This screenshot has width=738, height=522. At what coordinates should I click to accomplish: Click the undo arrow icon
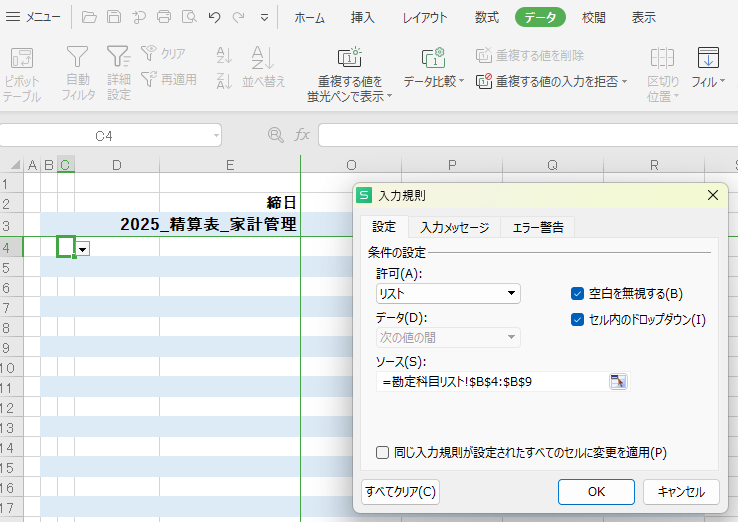pos(214,17)
